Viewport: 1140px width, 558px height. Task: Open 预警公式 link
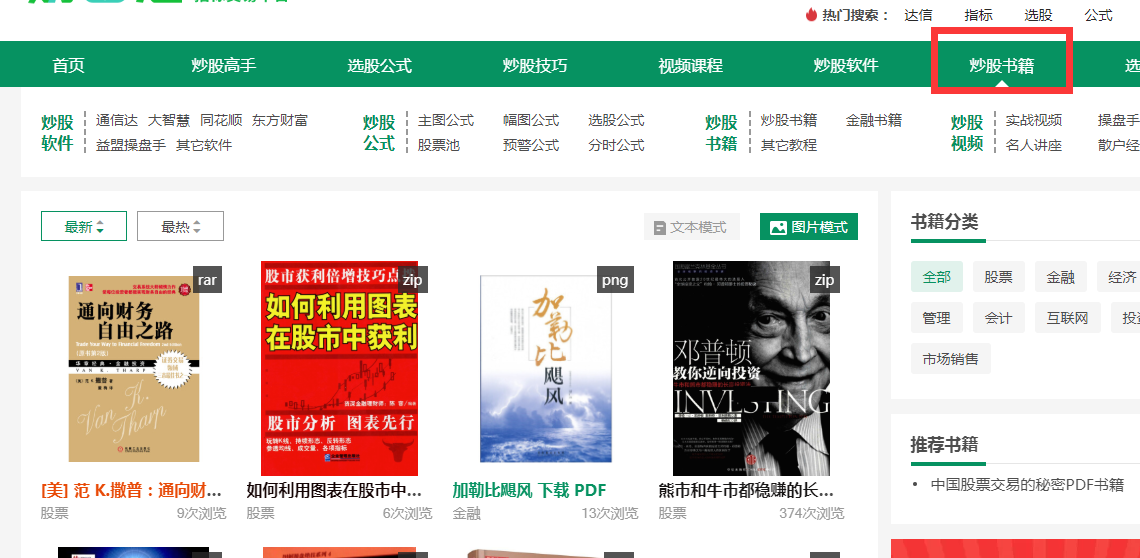(x=531, y=145)
